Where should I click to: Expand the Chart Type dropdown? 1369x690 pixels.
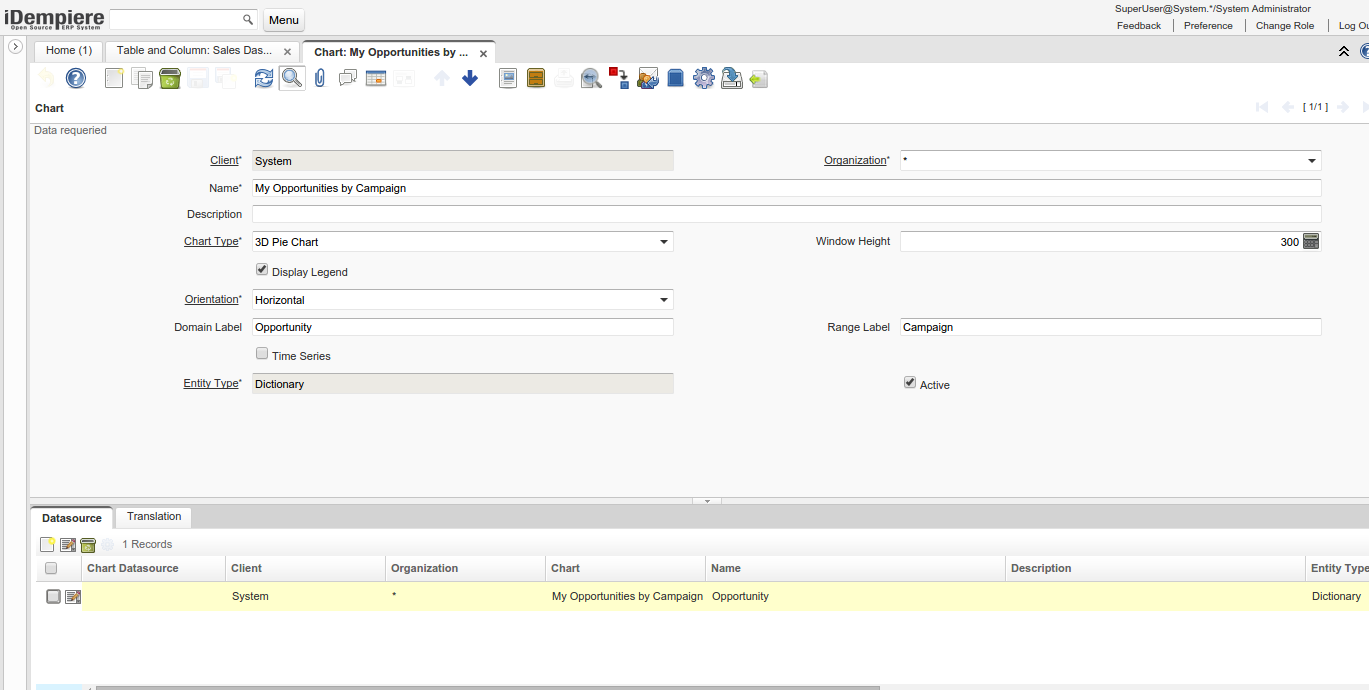point(663,242)
